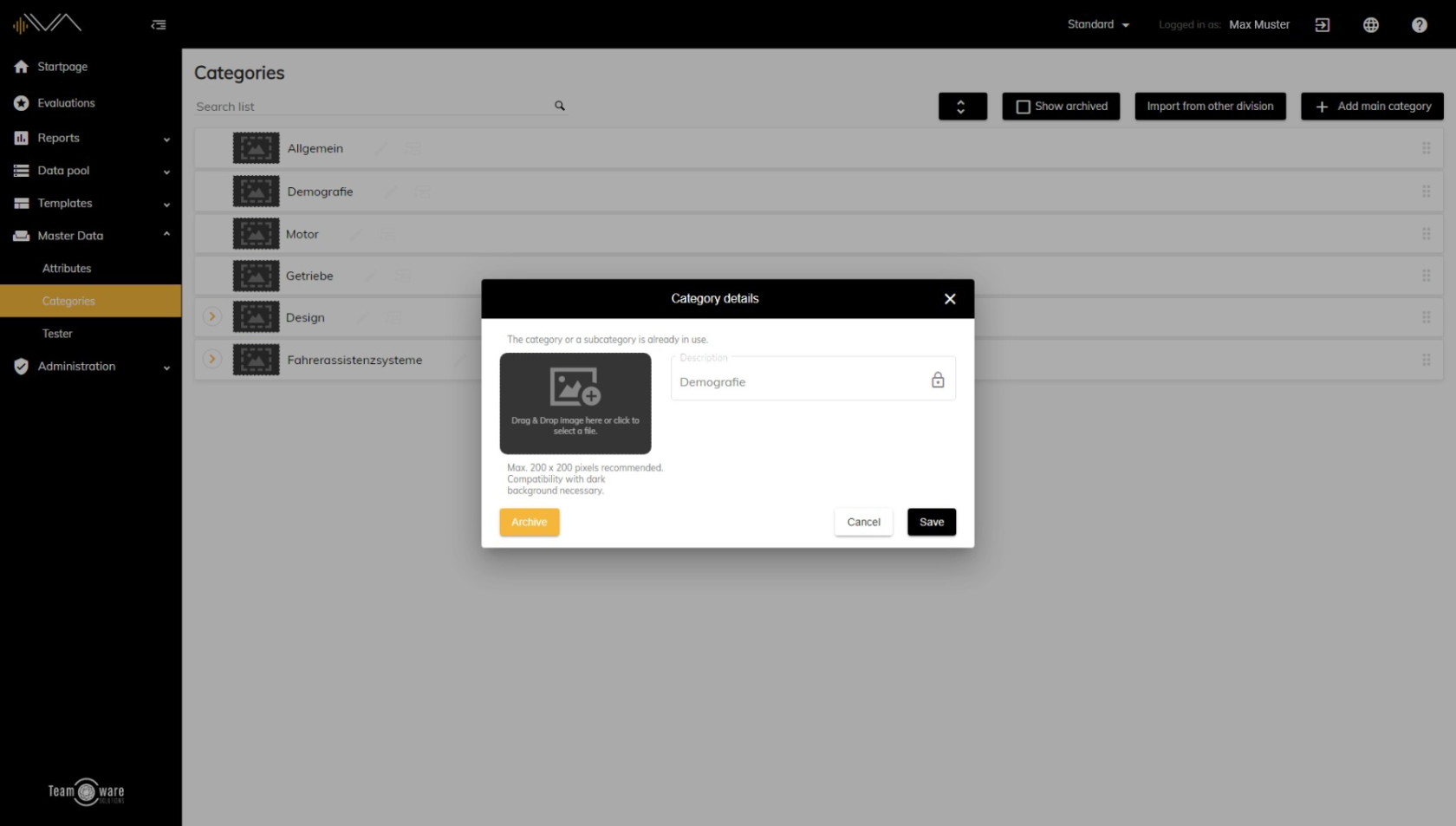Click the lock icon in Description field

click(938, 380)
